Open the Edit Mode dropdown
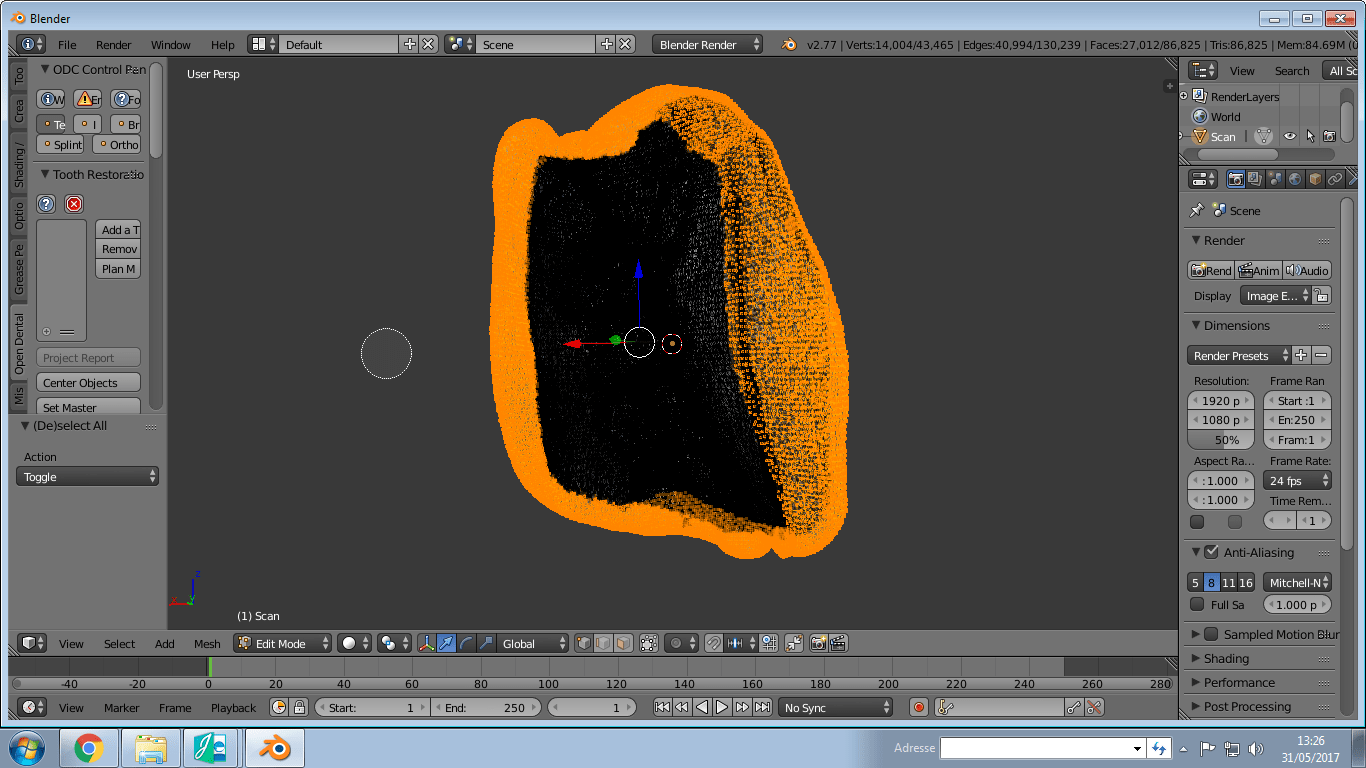Image resolution: width=1366 pixels, height=768 pixels. 283,644
